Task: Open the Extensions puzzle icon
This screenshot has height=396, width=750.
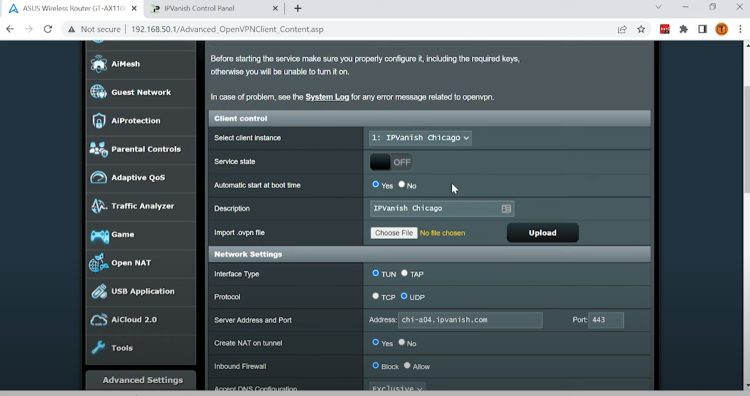Action: click(684, 29)
